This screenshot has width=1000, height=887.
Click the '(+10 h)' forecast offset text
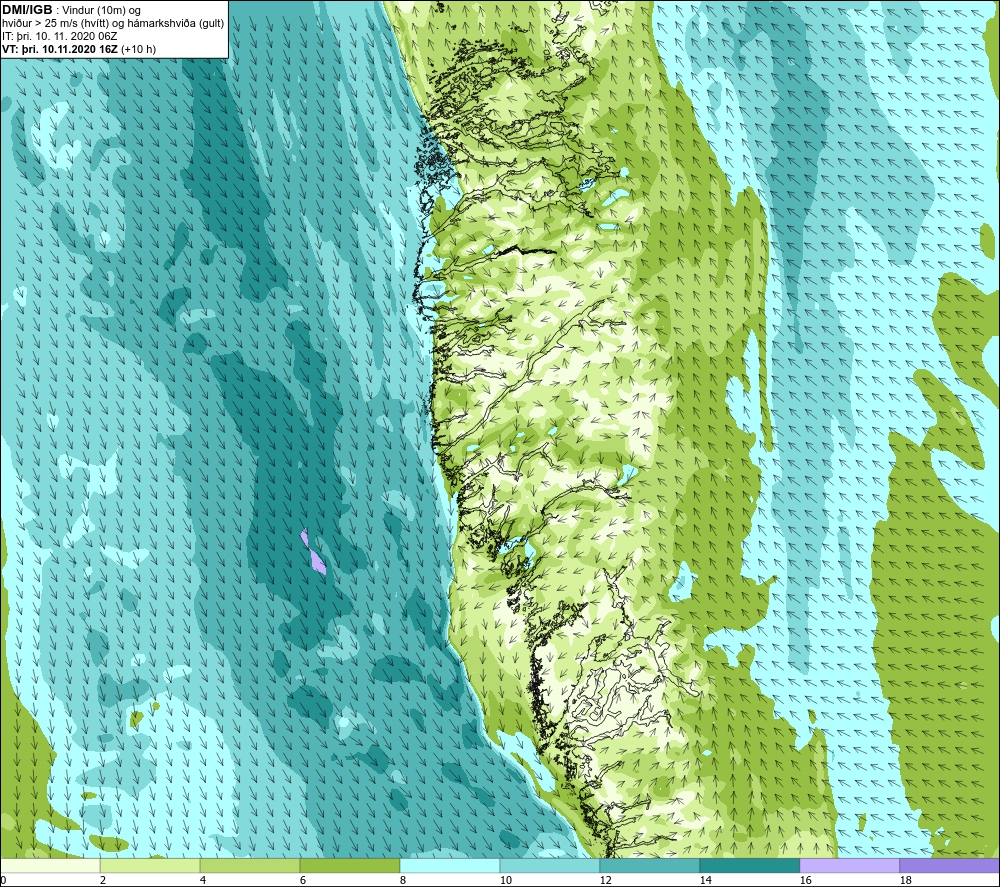pyautogui.click(x=138, y=48)
